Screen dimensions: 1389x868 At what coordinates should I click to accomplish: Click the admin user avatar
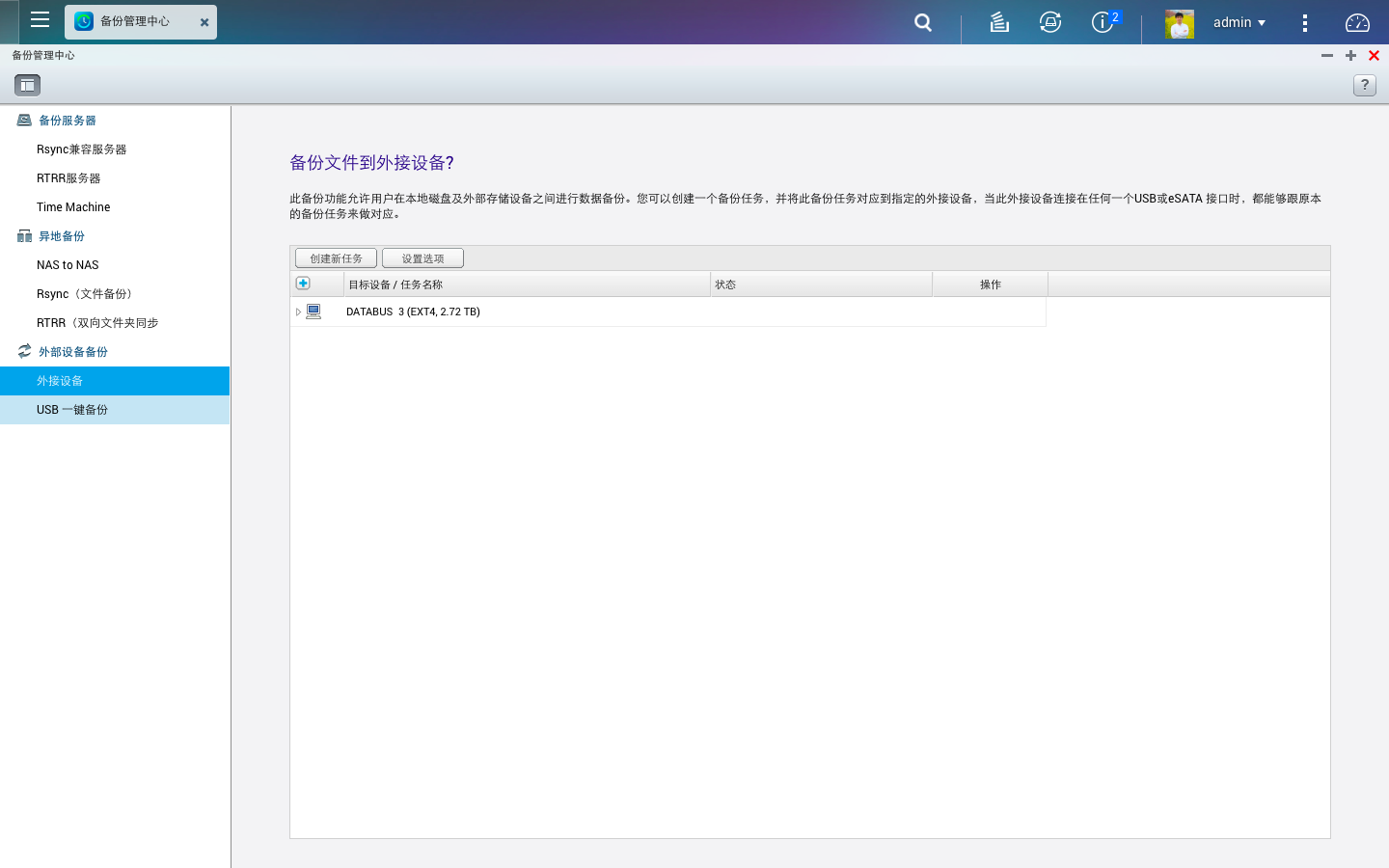coord(1179,23)
